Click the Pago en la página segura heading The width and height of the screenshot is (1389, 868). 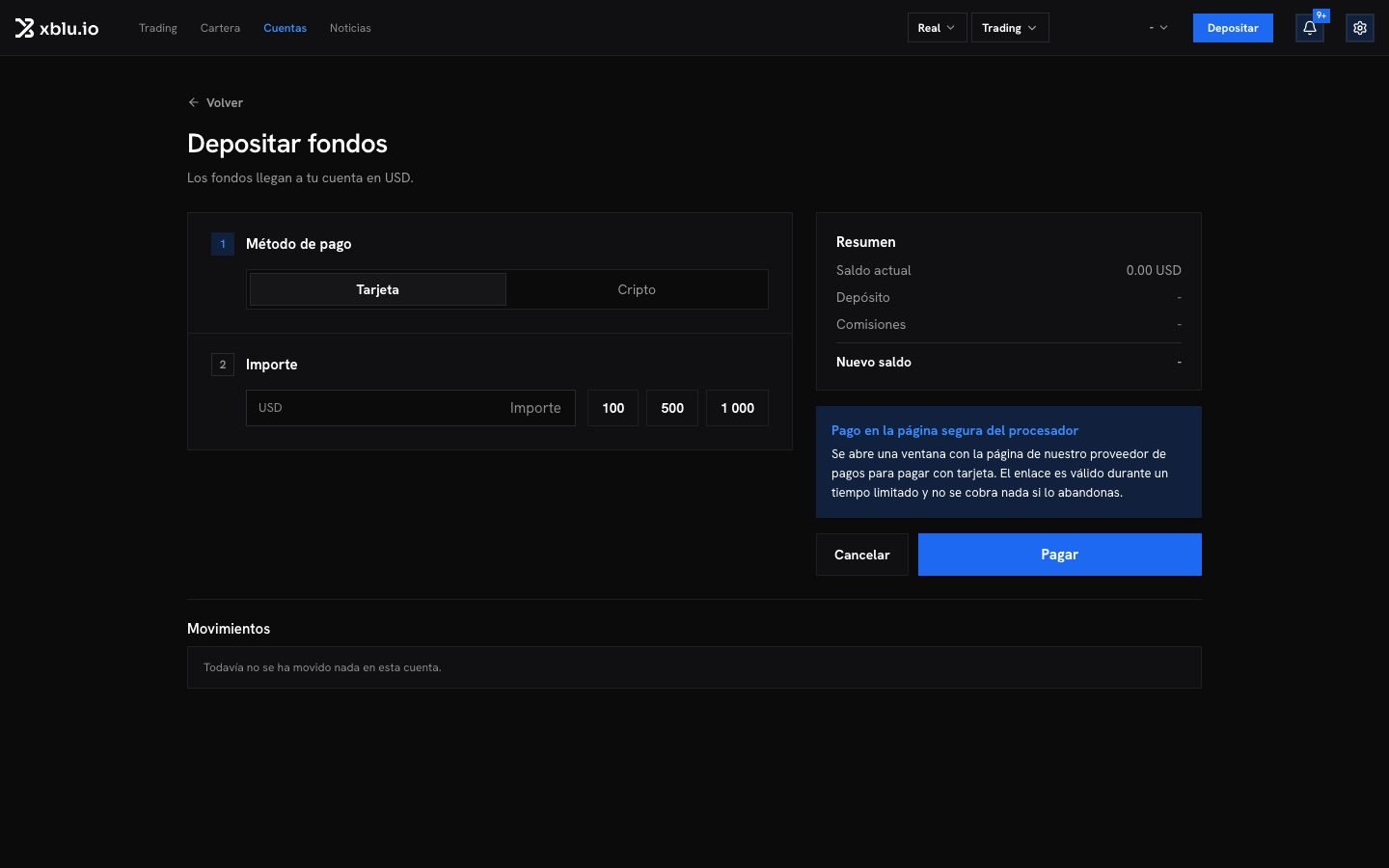tap(955, 430)
